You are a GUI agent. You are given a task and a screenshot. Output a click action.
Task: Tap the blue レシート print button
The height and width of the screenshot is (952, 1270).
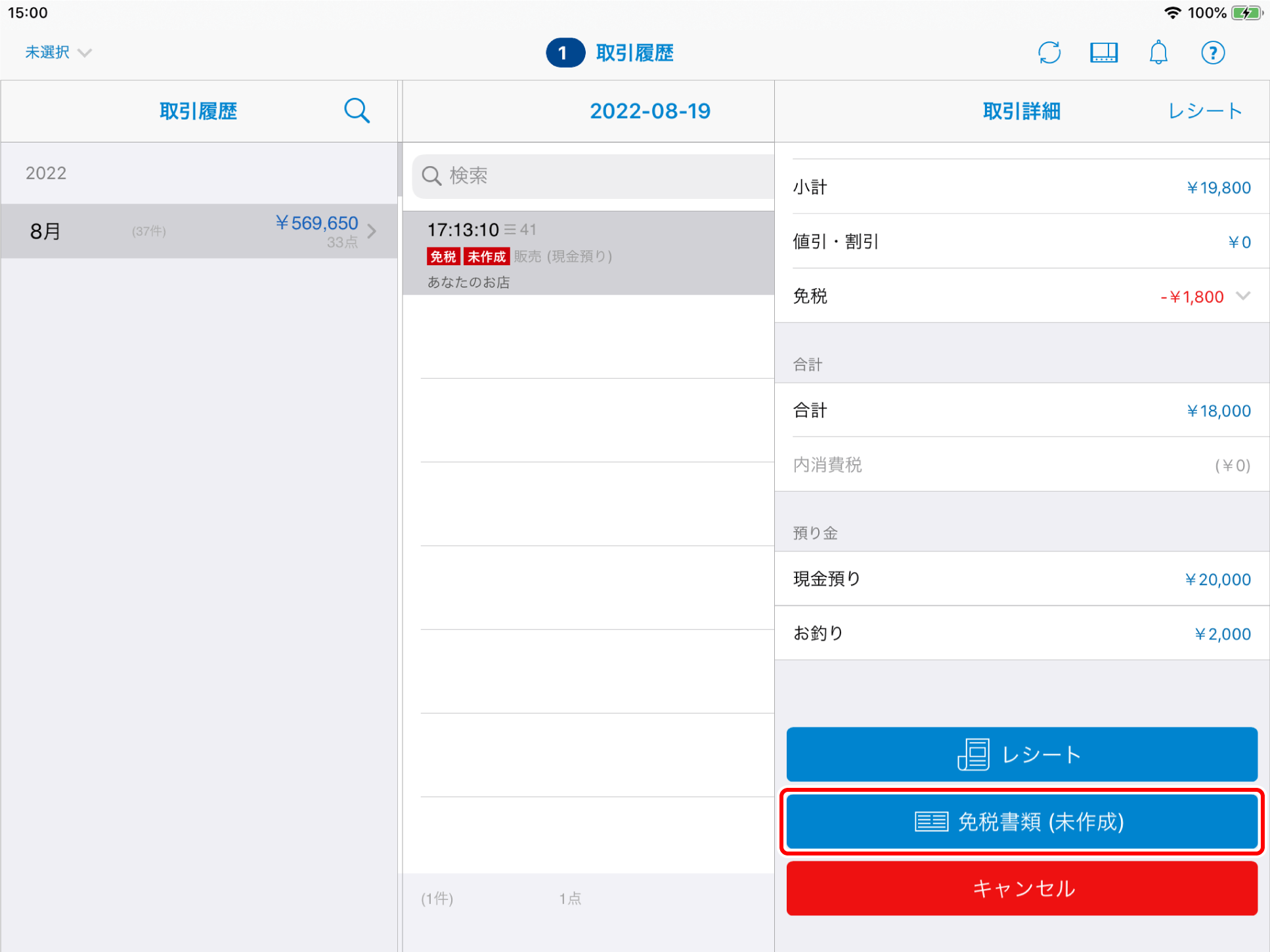pyautogui.click(x=1022, y=754)
